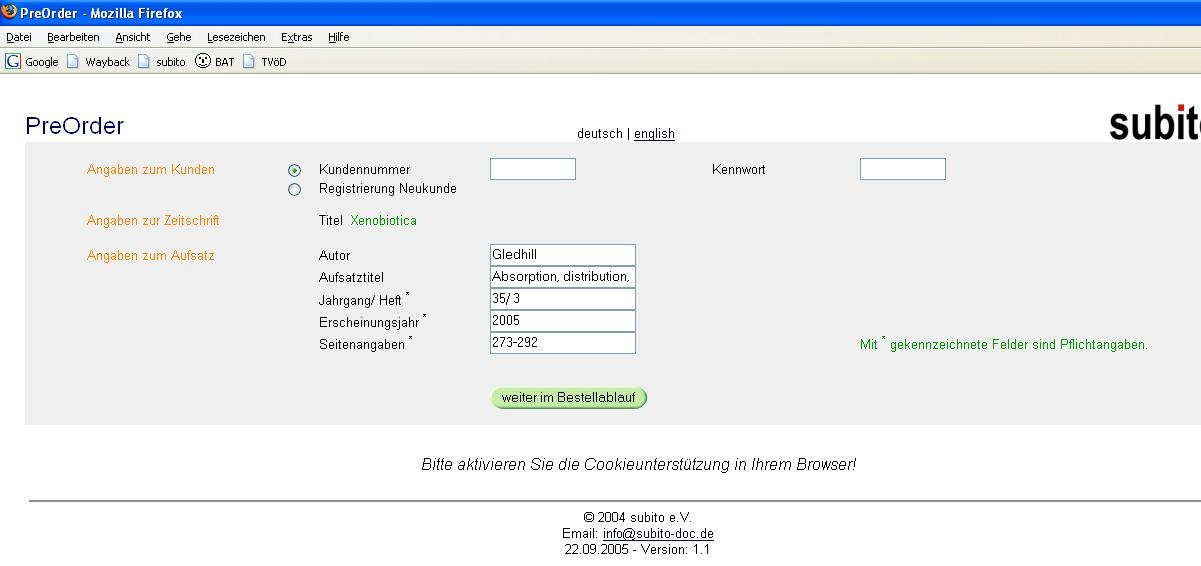Open the Hilfe menu
This screenshot has height=566, width=1201.
(x=338, y=37)
